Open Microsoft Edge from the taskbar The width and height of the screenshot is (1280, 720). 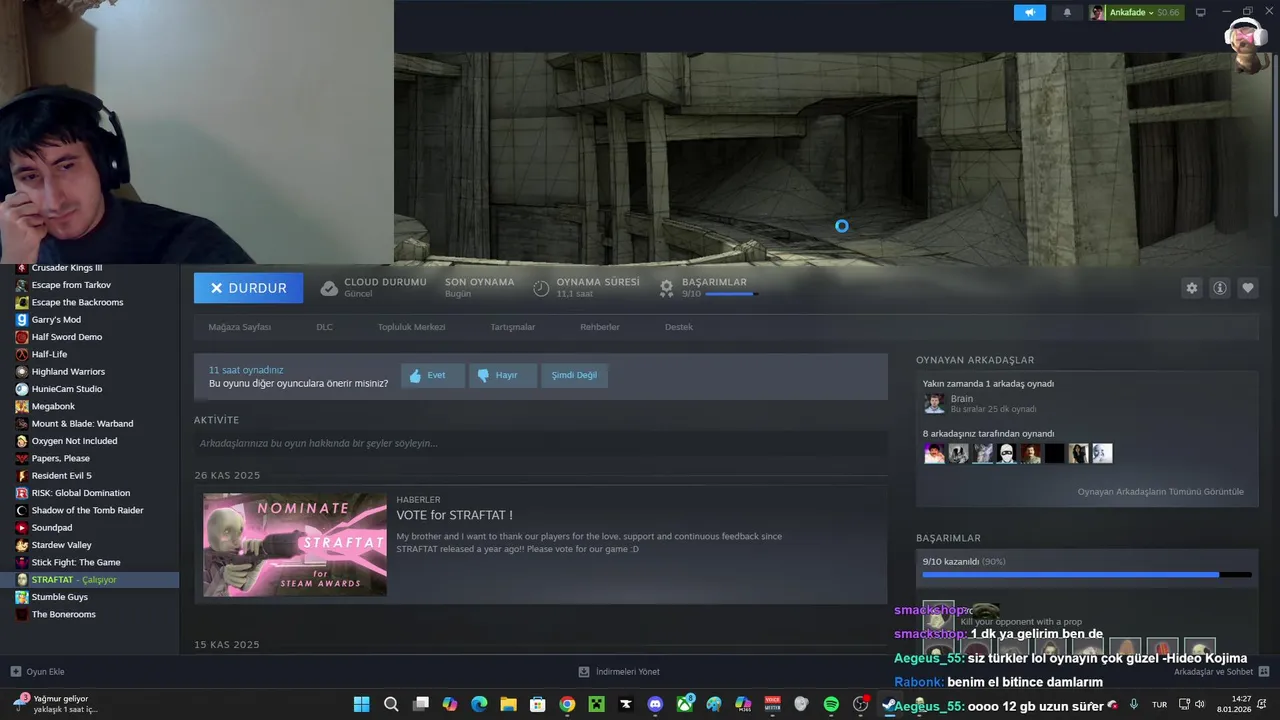[x=479, y=704]
